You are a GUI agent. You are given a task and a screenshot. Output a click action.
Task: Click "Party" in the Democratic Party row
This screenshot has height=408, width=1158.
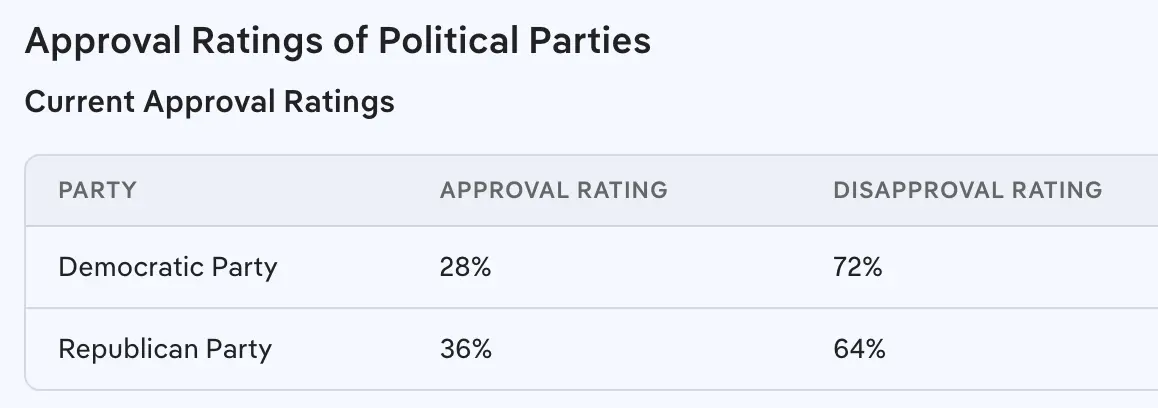pos(244,268)
